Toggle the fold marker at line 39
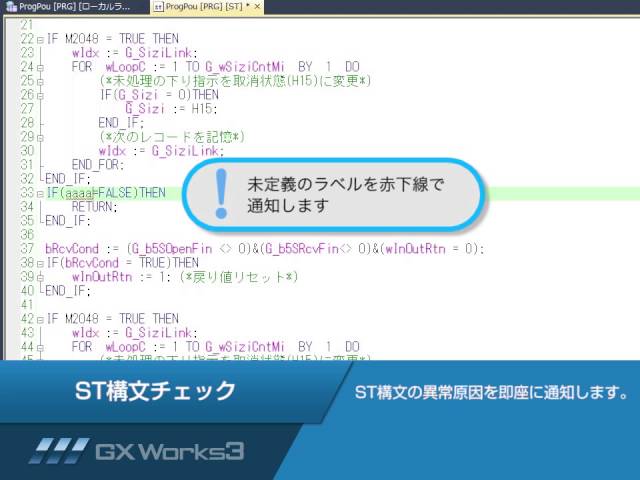Screen dimensions: 640x480 pos(40,278)
